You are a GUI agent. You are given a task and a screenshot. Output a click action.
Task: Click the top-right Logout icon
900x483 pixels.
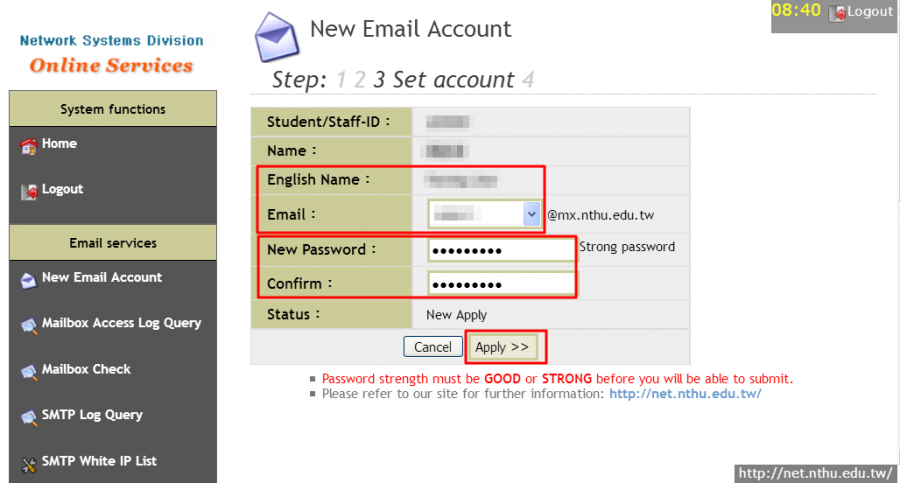(x=837, y=12)
